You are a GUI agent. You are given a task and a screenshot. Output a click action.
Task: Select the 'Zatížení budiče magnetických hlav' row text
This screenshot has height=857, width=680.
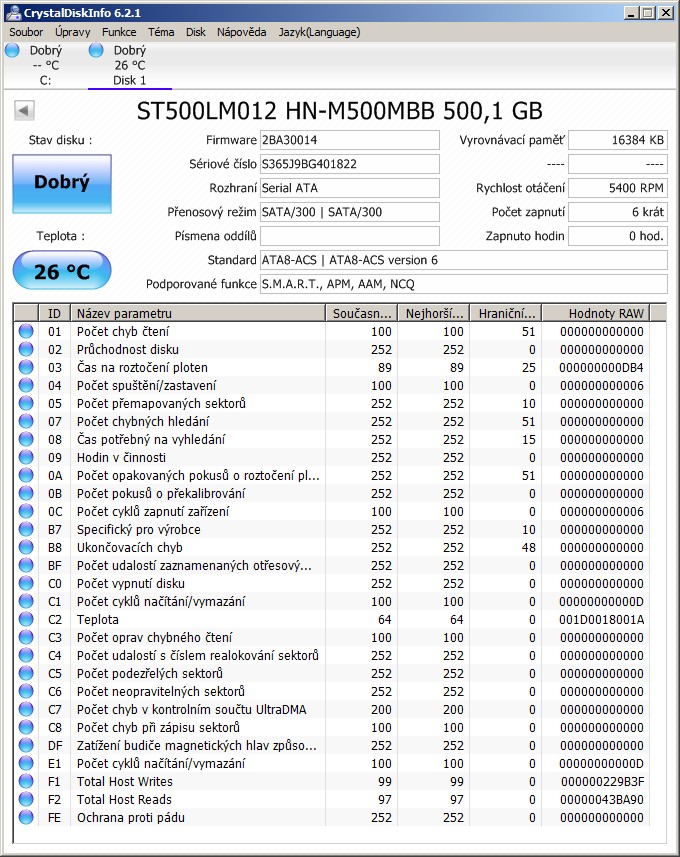click(x=197, y=746)
